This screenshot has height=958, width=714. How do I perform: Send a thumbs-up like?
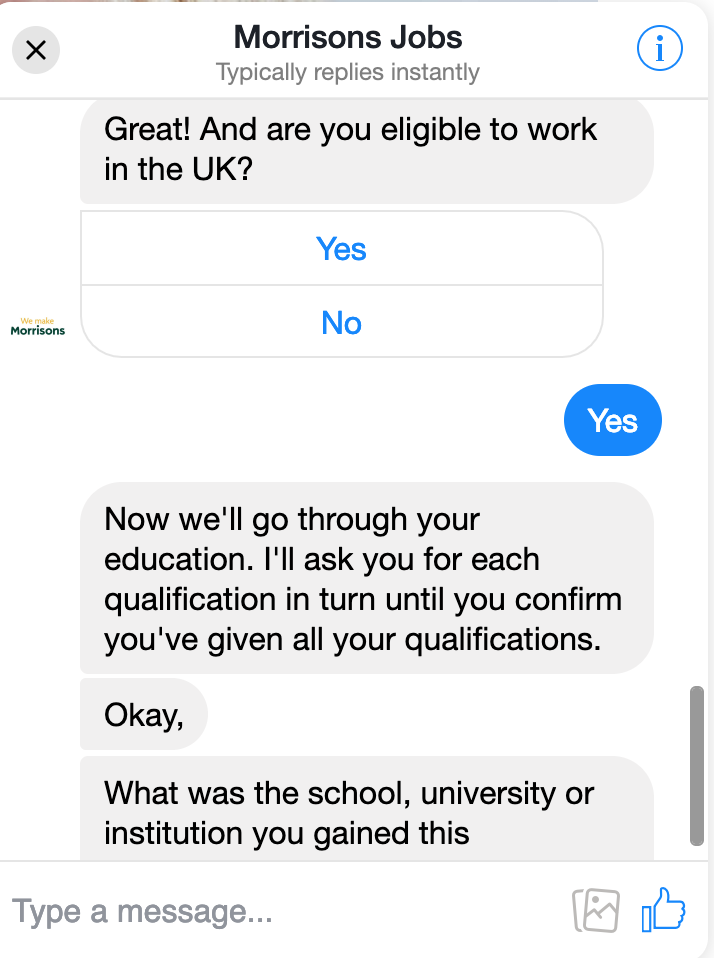(x=663, y=910)
